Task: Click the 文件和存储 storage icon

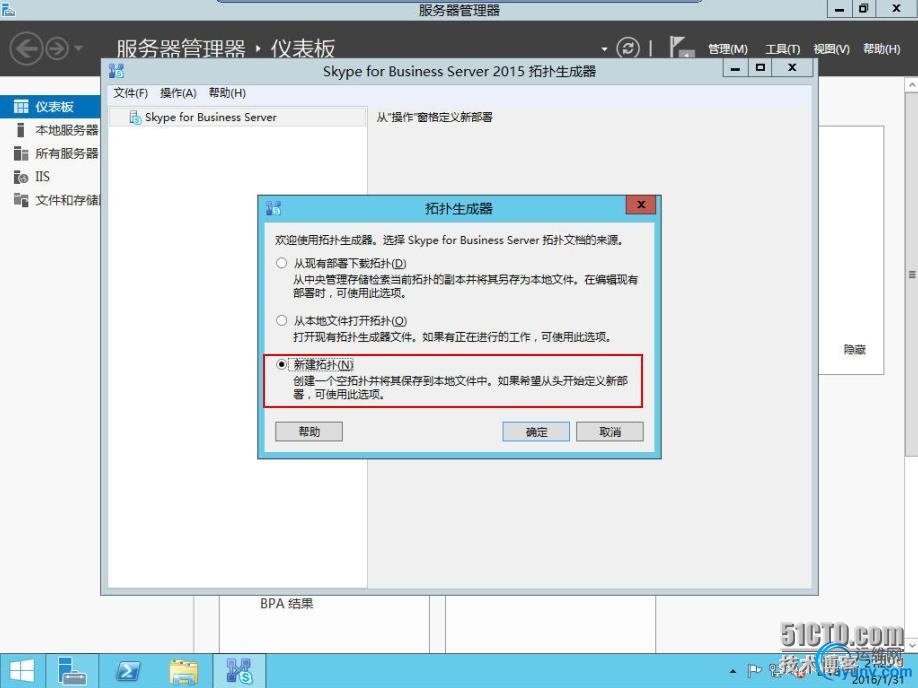Action: (x=21, y=200)
